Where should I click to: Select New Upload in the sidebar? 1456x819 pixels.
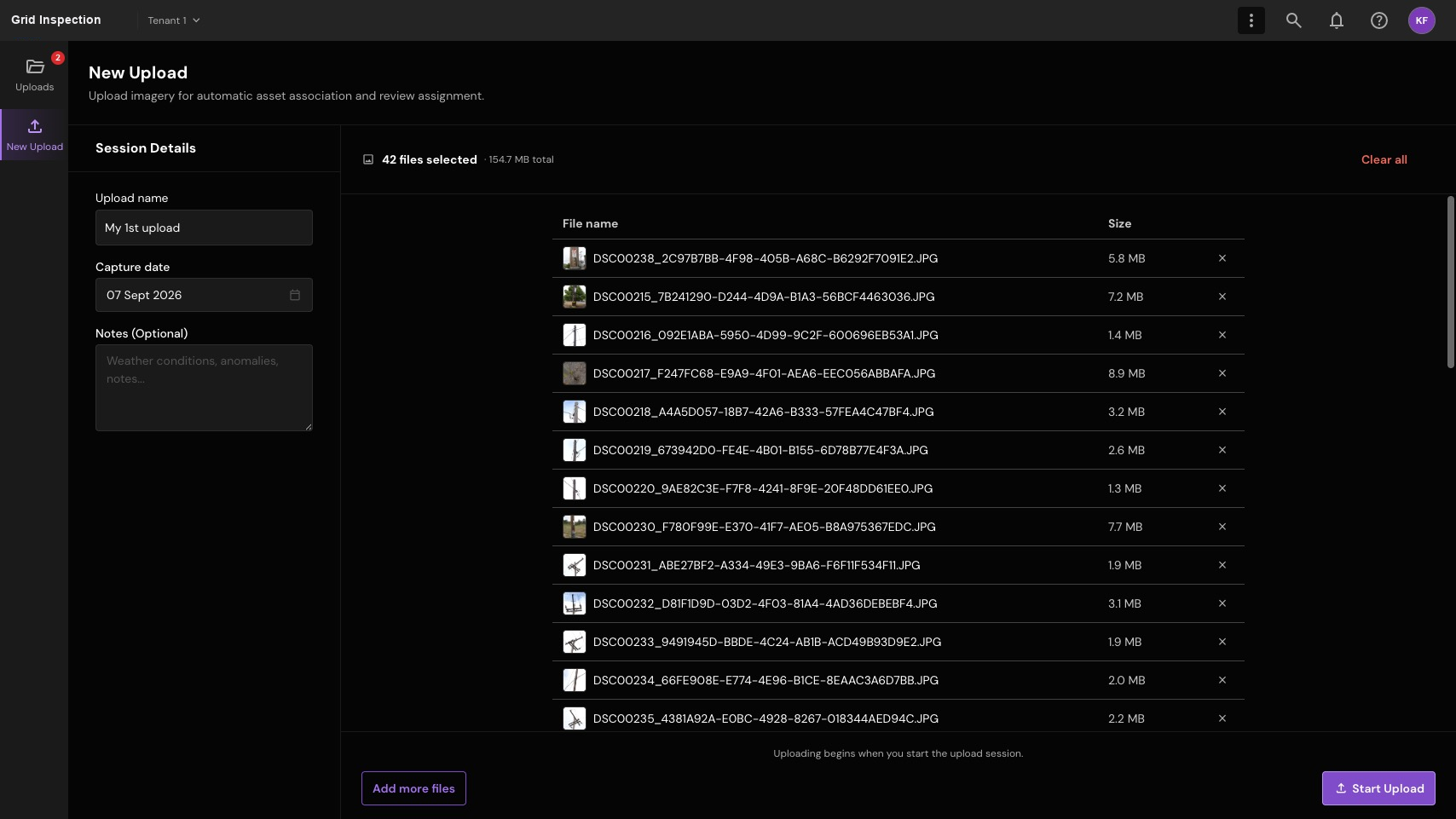pyautogui.click(x=34, y=135)
